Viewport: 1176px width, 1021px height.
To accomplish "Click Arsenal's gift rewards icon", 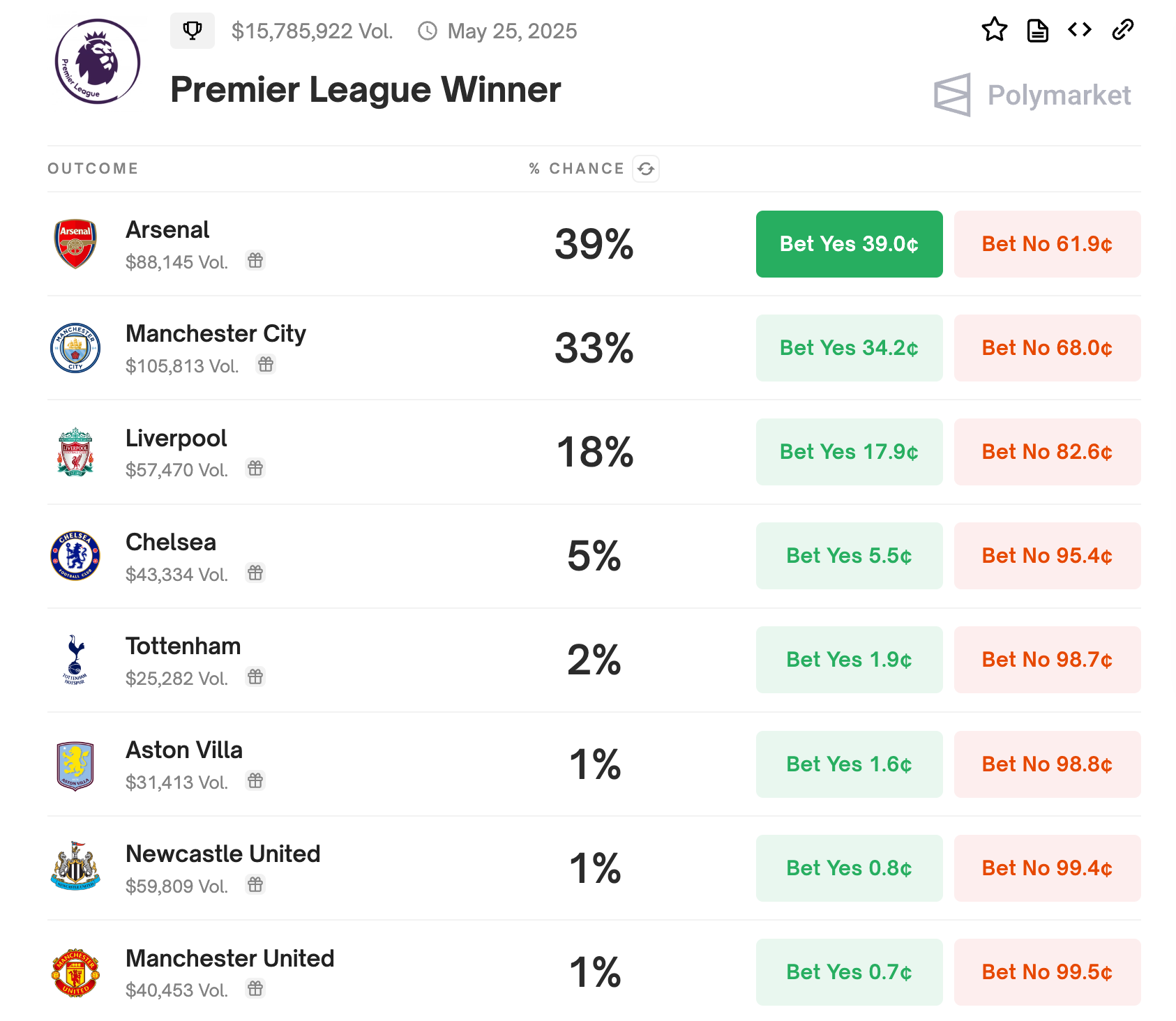I will point(255,261).
